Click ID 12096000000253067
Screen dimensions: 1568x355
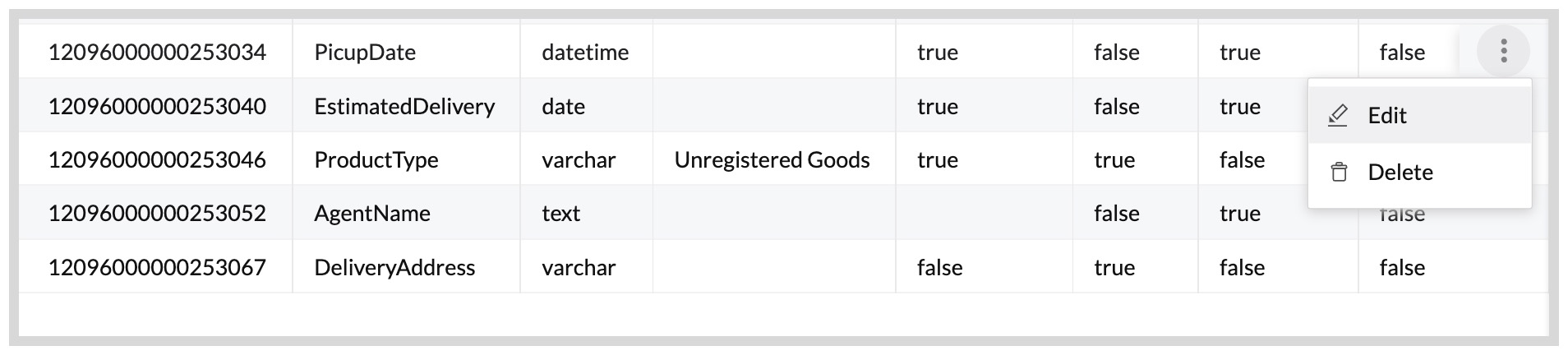click(157, 267)
